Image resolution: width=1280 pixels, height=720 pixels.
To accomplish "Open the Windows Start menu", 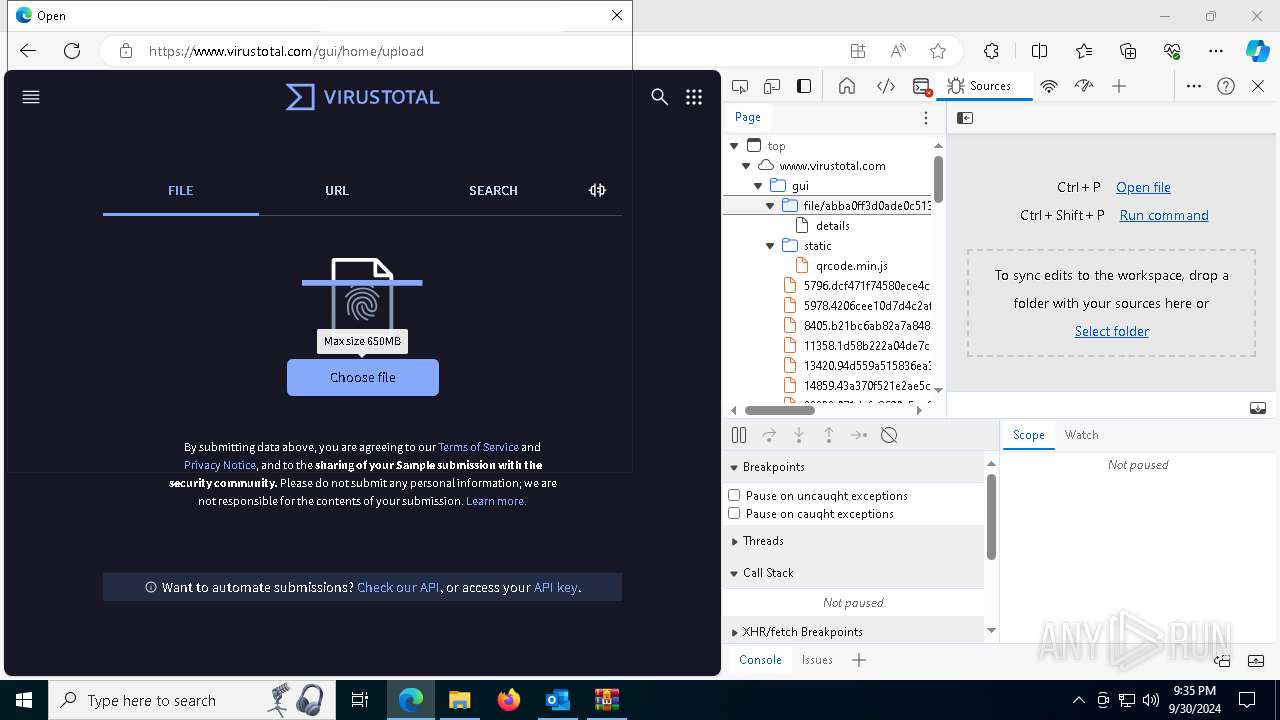I will tap(24, 700).
